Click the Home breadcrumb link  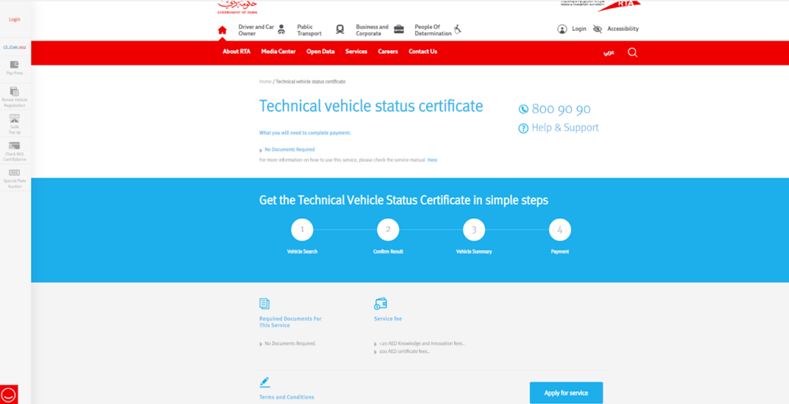[x=265, y=82]
